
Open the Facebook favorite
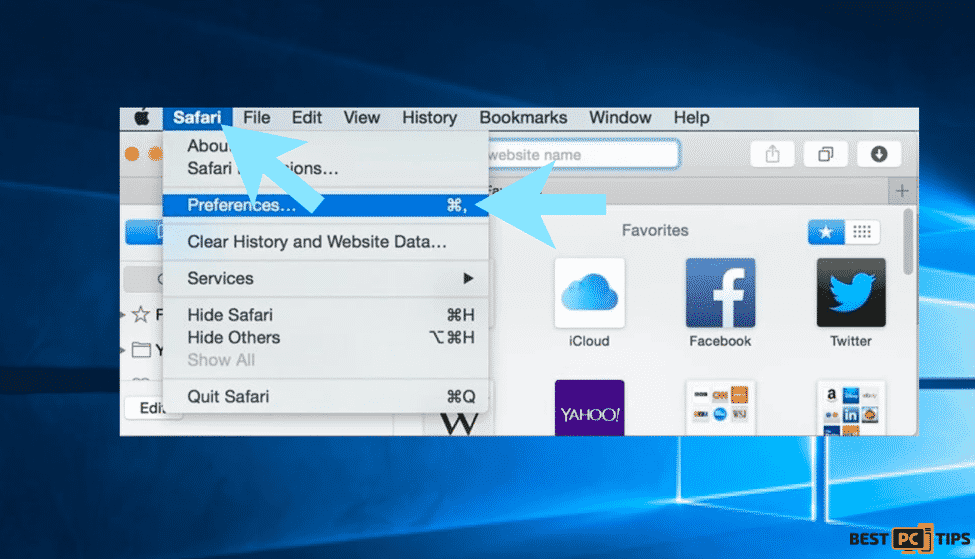(x=720, y=303)
